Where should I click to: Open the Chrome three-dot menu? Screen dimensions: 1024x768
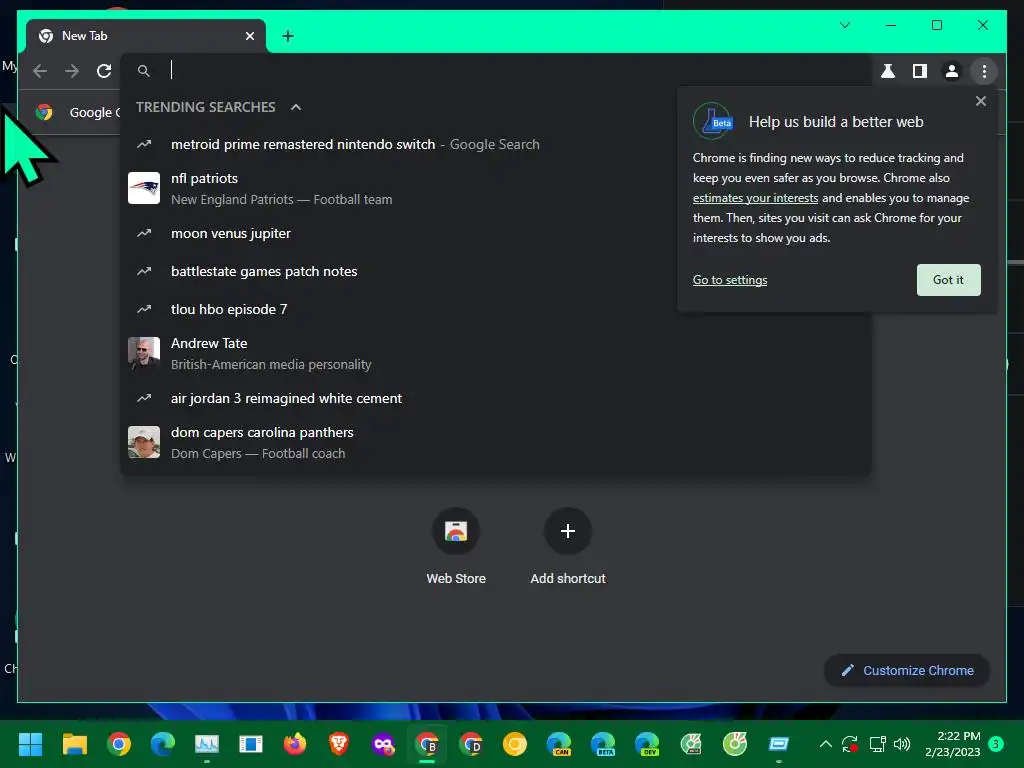tap(984, 71)
